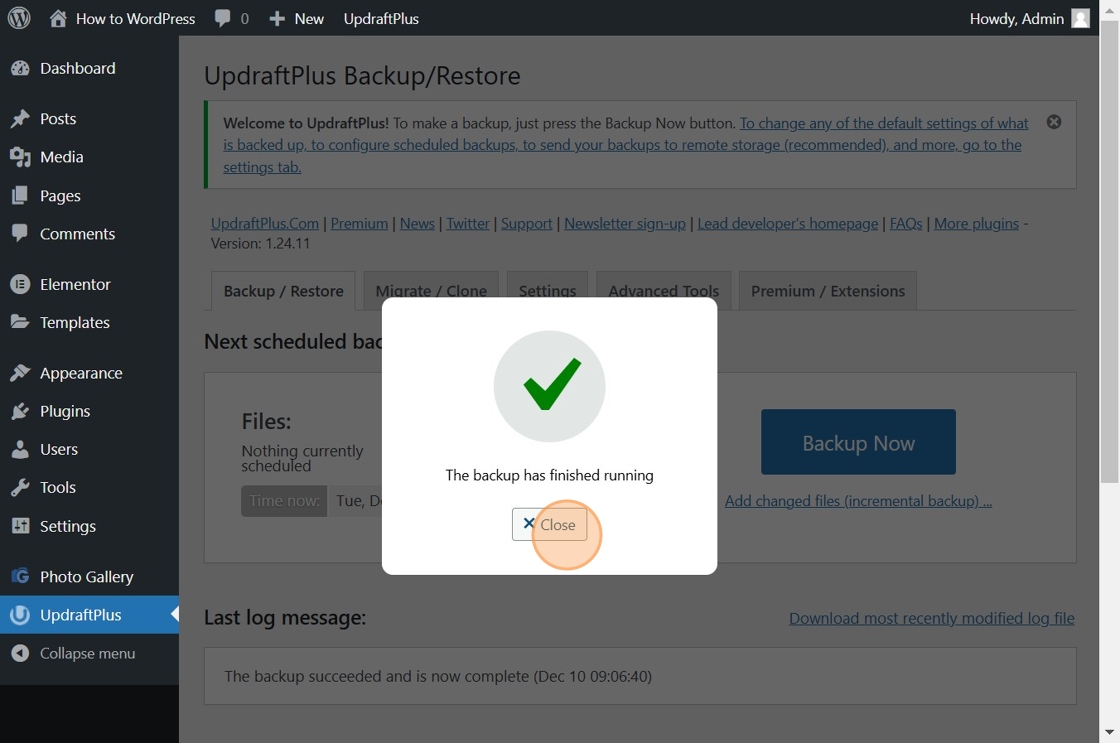Click the WordPress logo icon

point(19,18)
